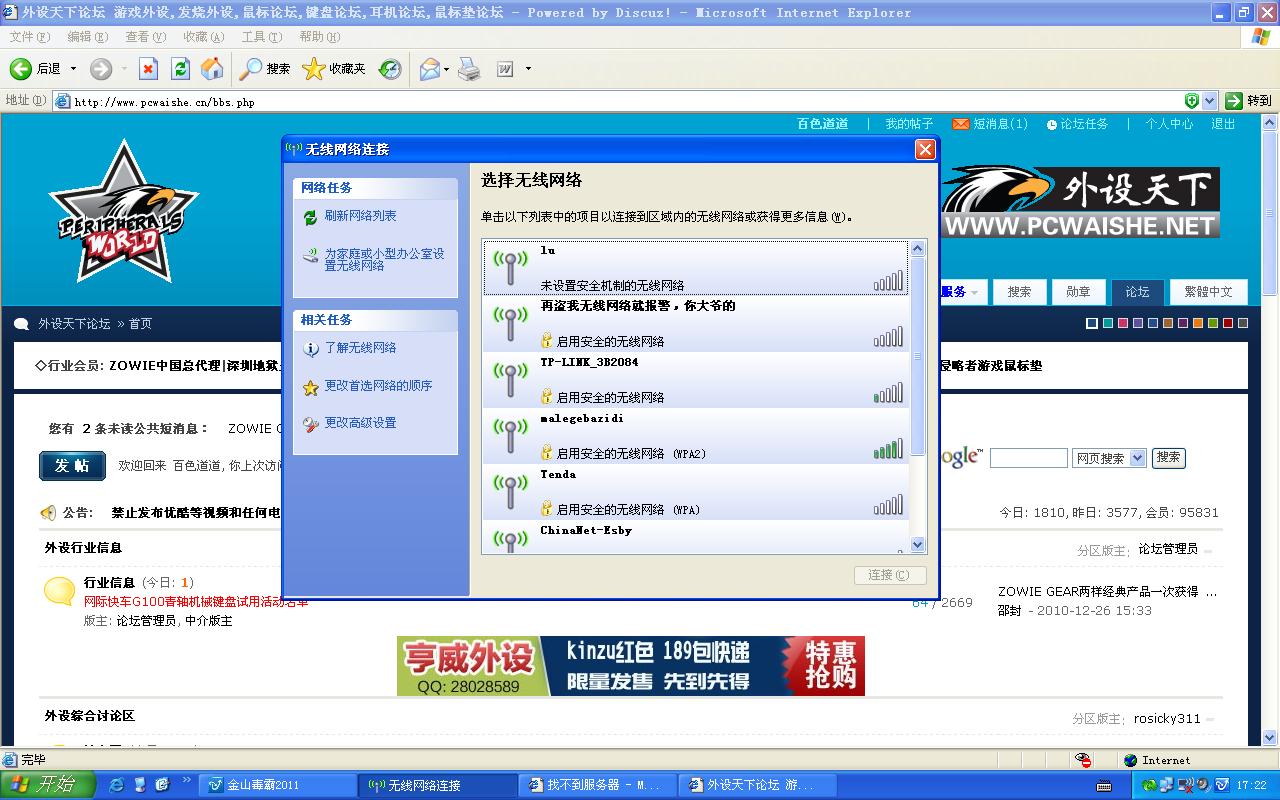This screenshot has width=1280, height=800.
Task: Click the IE Home toolbar icon
Action: 212,69
